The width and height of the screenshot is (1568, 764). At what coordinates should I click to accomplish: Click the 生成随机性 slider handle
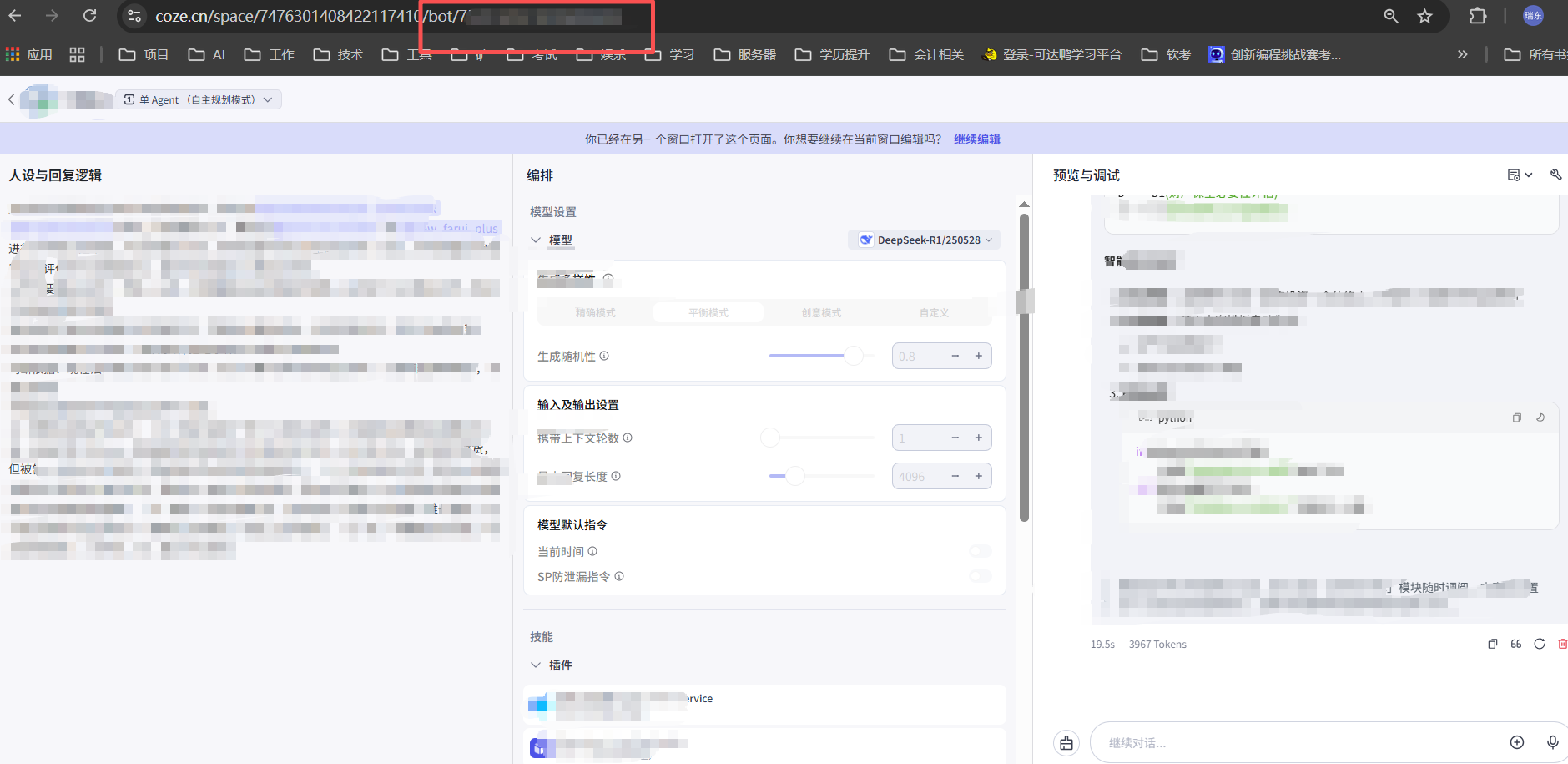point(854,356)
